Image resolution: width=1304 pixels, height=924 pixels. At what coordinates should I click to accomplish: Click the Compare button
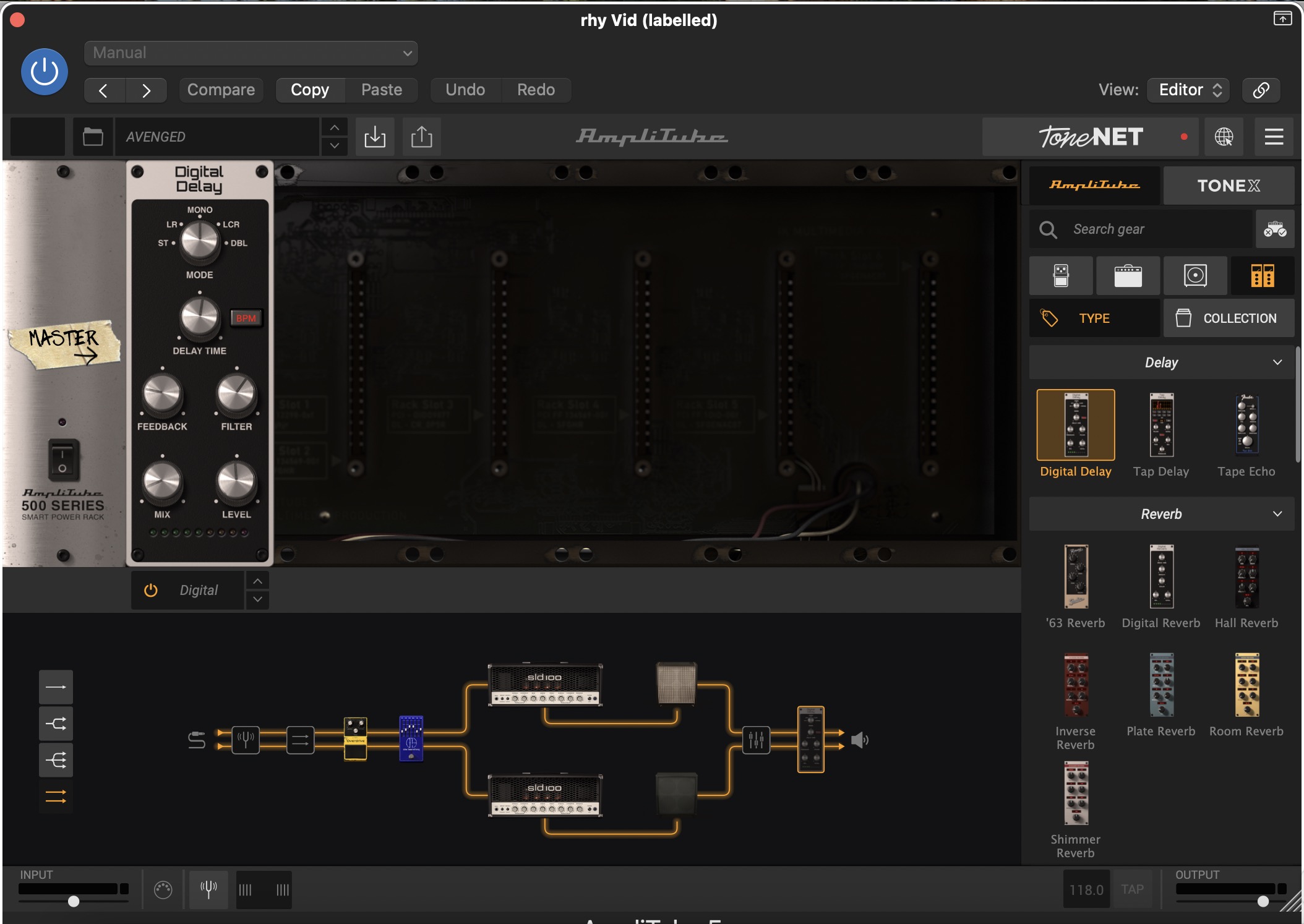(221, 90)
